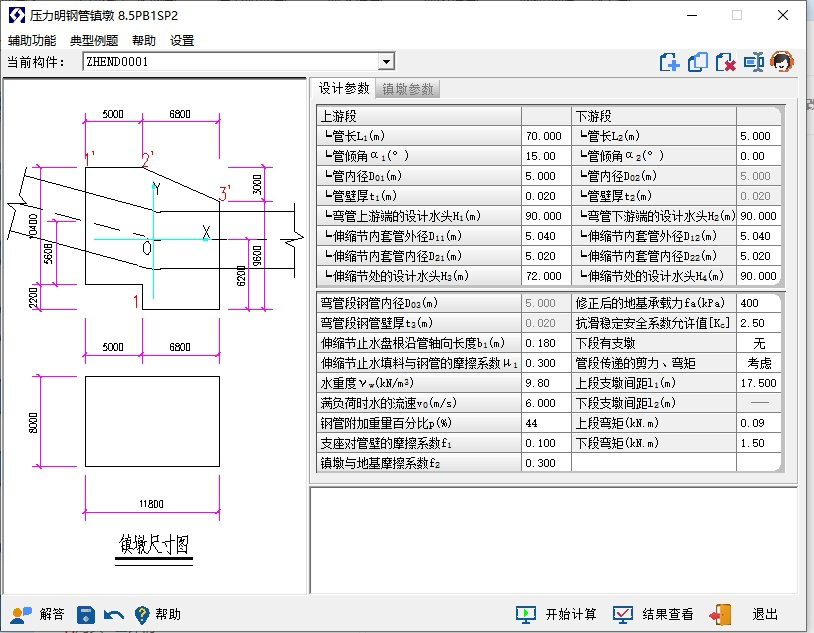Select the 管长L₁ value 70.000
Image resolution: width=814 pixels, height=633 pixels.
click(x=546, y=136)
